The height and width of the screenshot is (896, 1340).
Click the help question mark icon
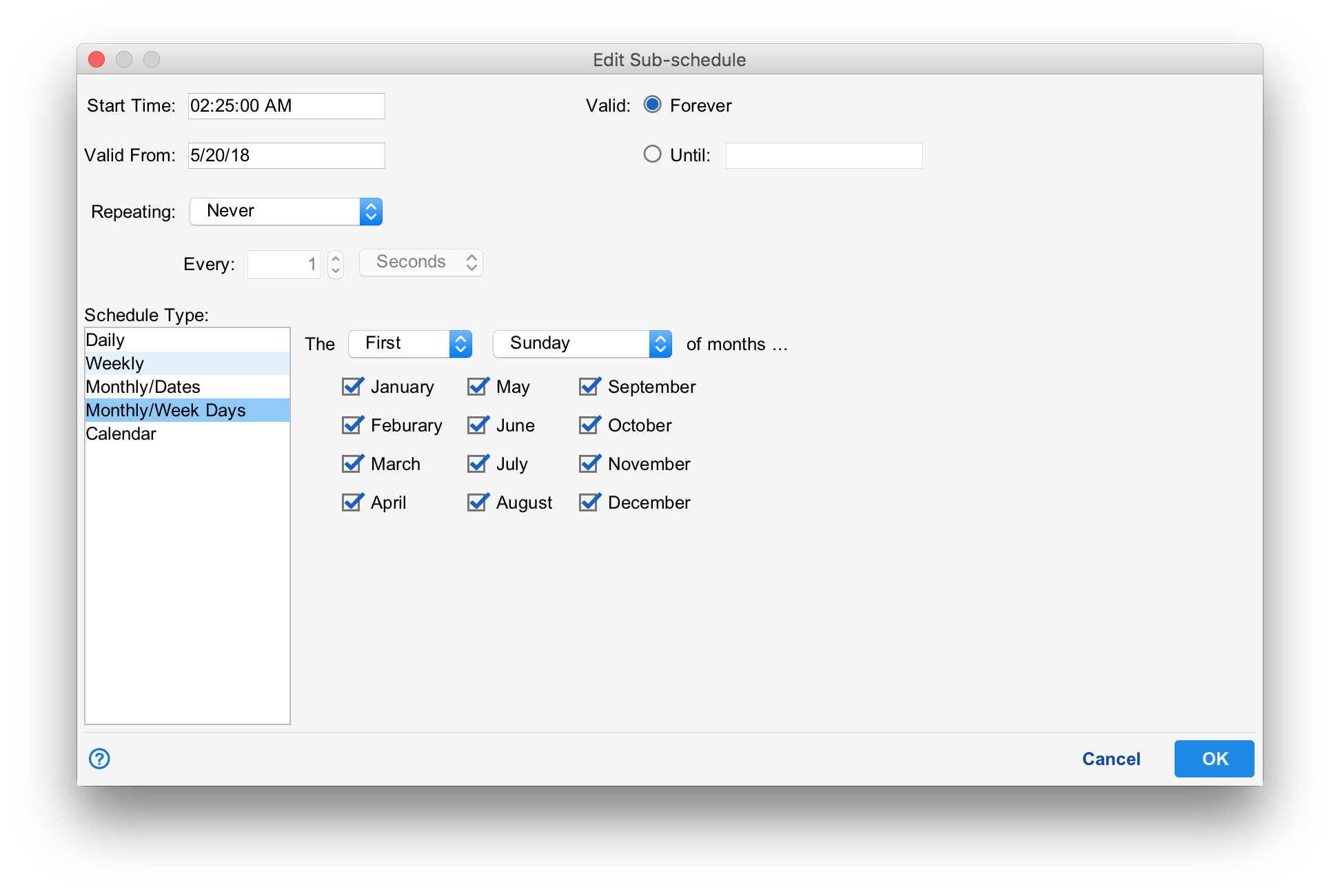(x=99, y=759)
